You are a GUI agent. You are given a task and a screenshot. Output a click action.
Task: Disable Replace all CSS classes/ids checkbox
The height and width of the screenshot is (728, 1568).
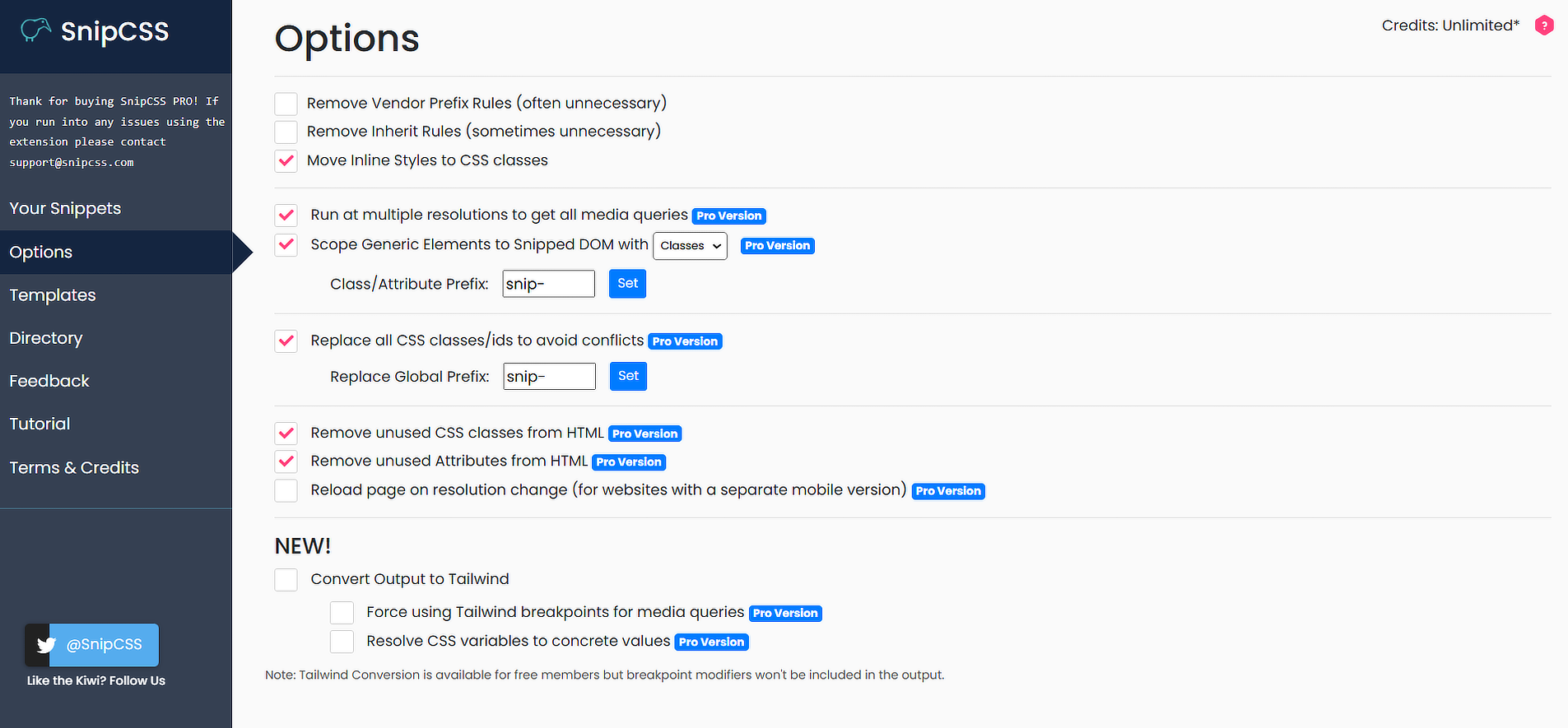(286, 341)
